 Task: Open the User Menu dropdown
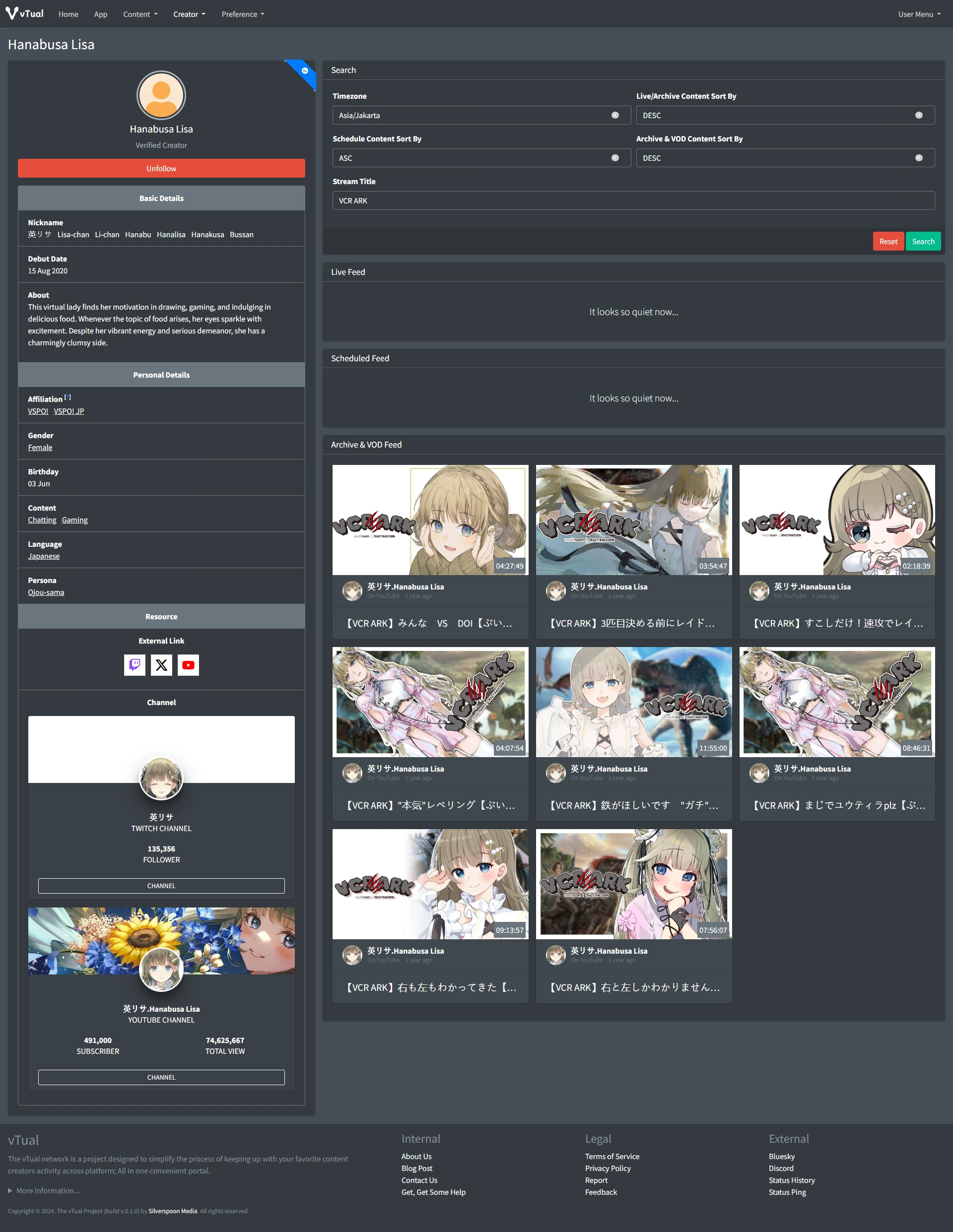click(x=919, y=14)
